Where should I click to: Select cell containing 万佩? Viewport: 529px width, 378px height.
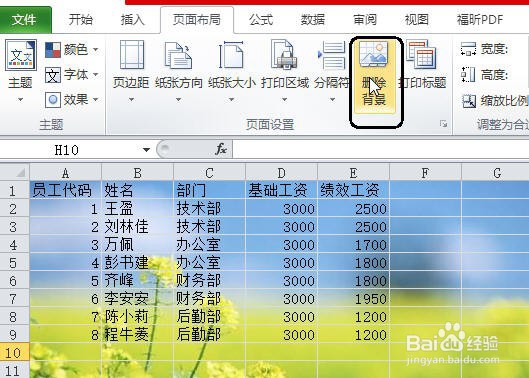(x=137, y=245)
